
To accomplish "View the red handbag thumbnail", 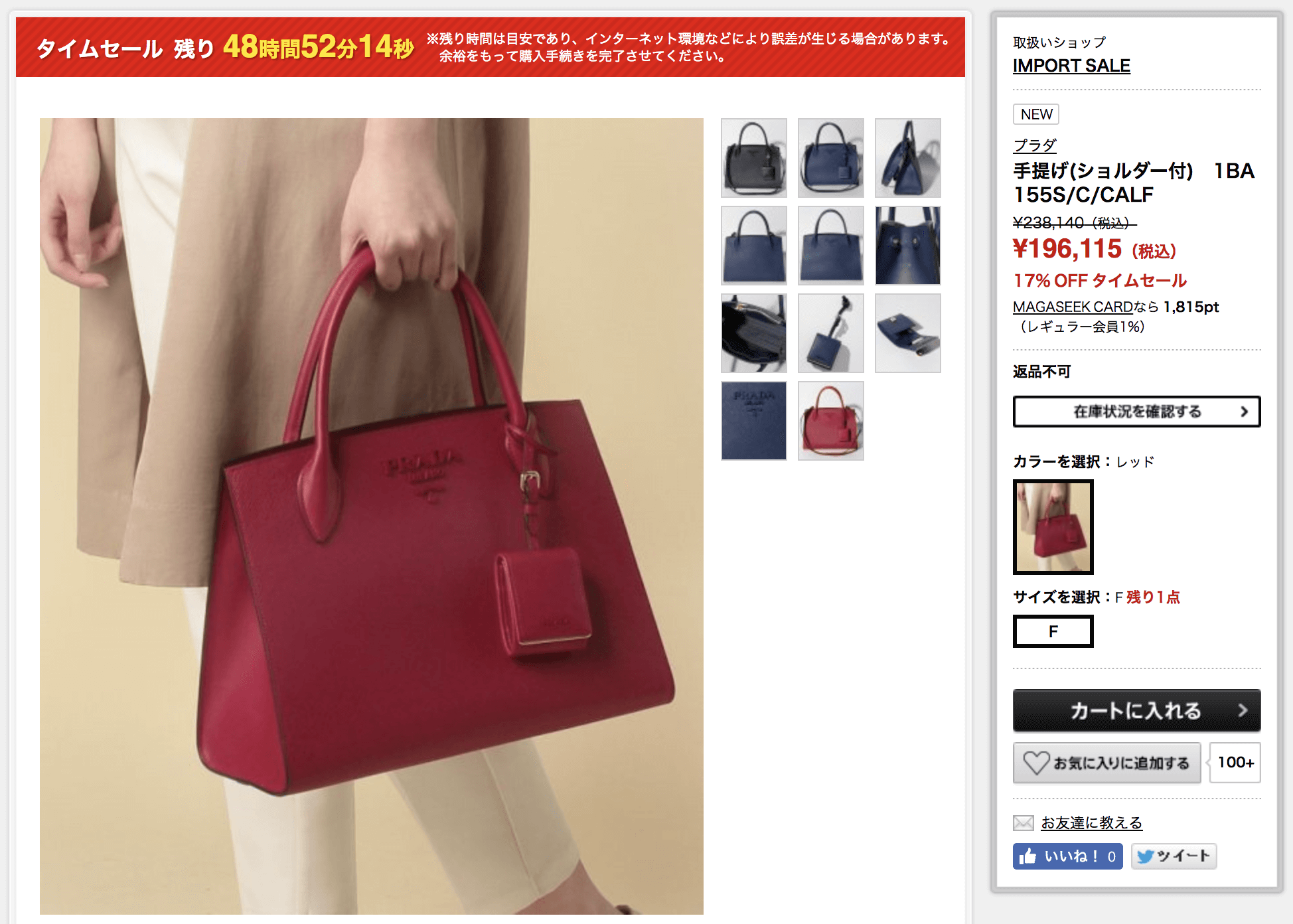I will click(831, 421).
